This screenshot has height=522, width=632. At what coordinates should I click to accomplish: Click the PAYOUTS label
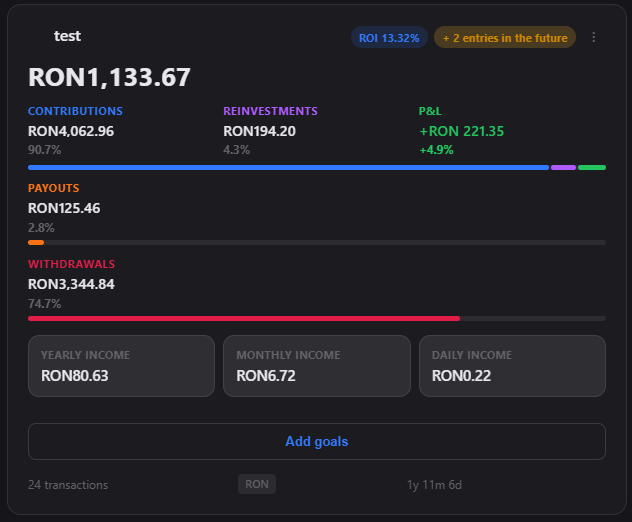tap(54, 188)
